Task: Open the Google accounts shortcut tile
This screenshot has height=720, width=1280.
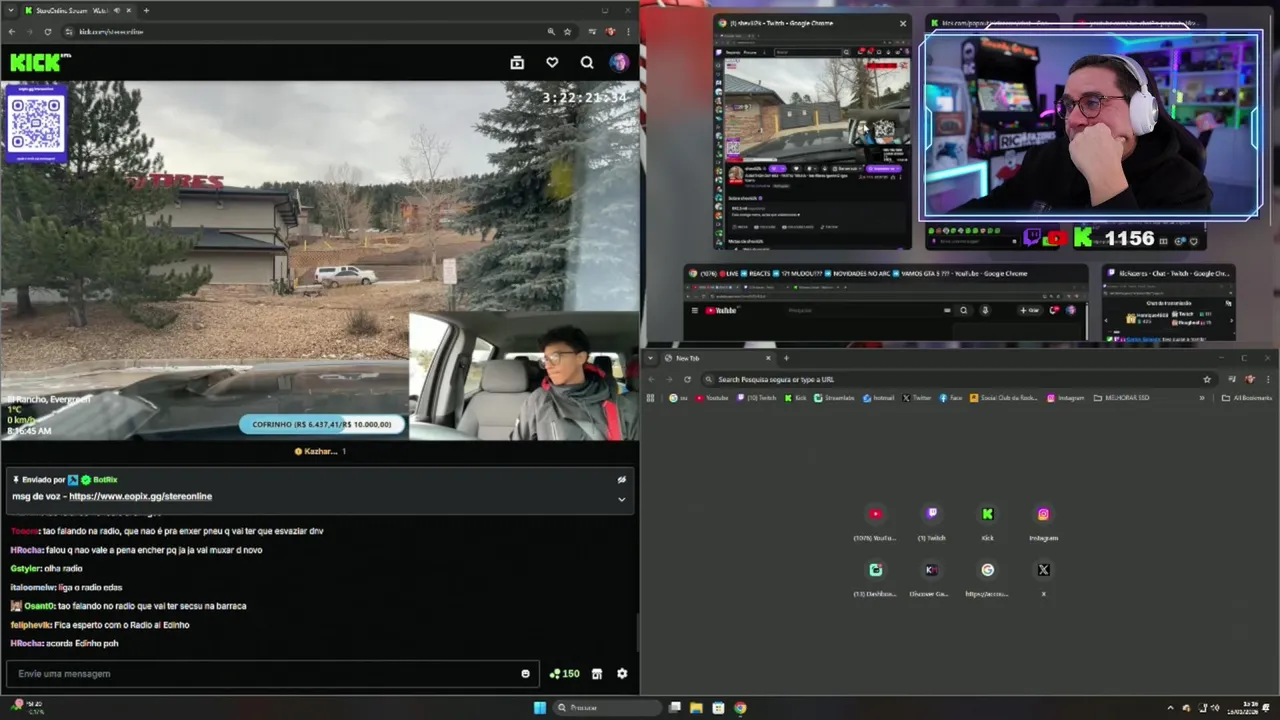Action: pos(987,577)
